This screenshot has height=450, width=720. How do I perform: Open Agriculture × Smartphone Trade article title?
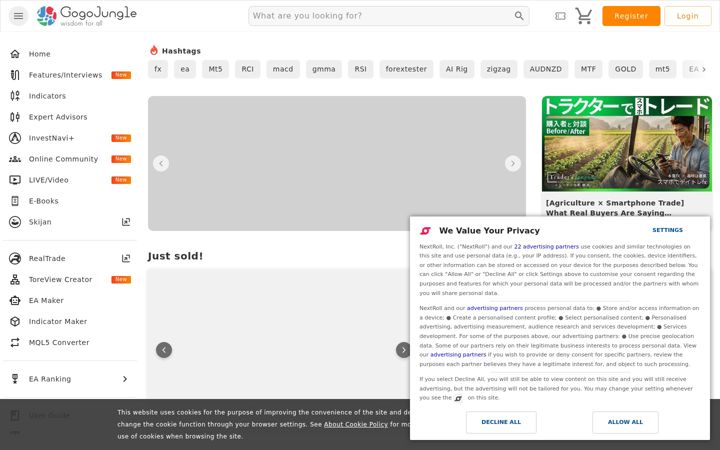coord(615,208)
